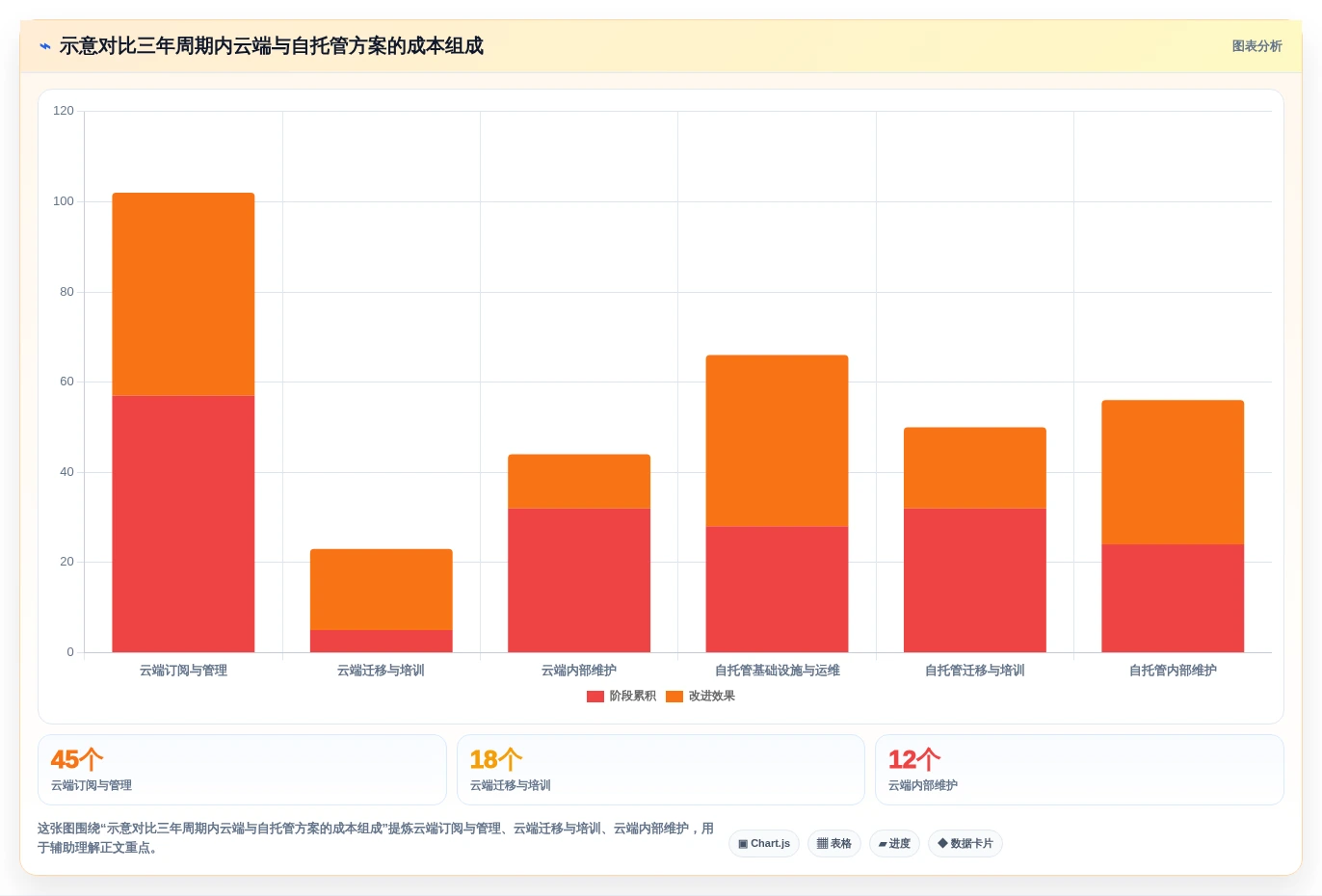
Task: Click the 自托管基础设施与运维 x-axis label
Action: pos(777,671)
